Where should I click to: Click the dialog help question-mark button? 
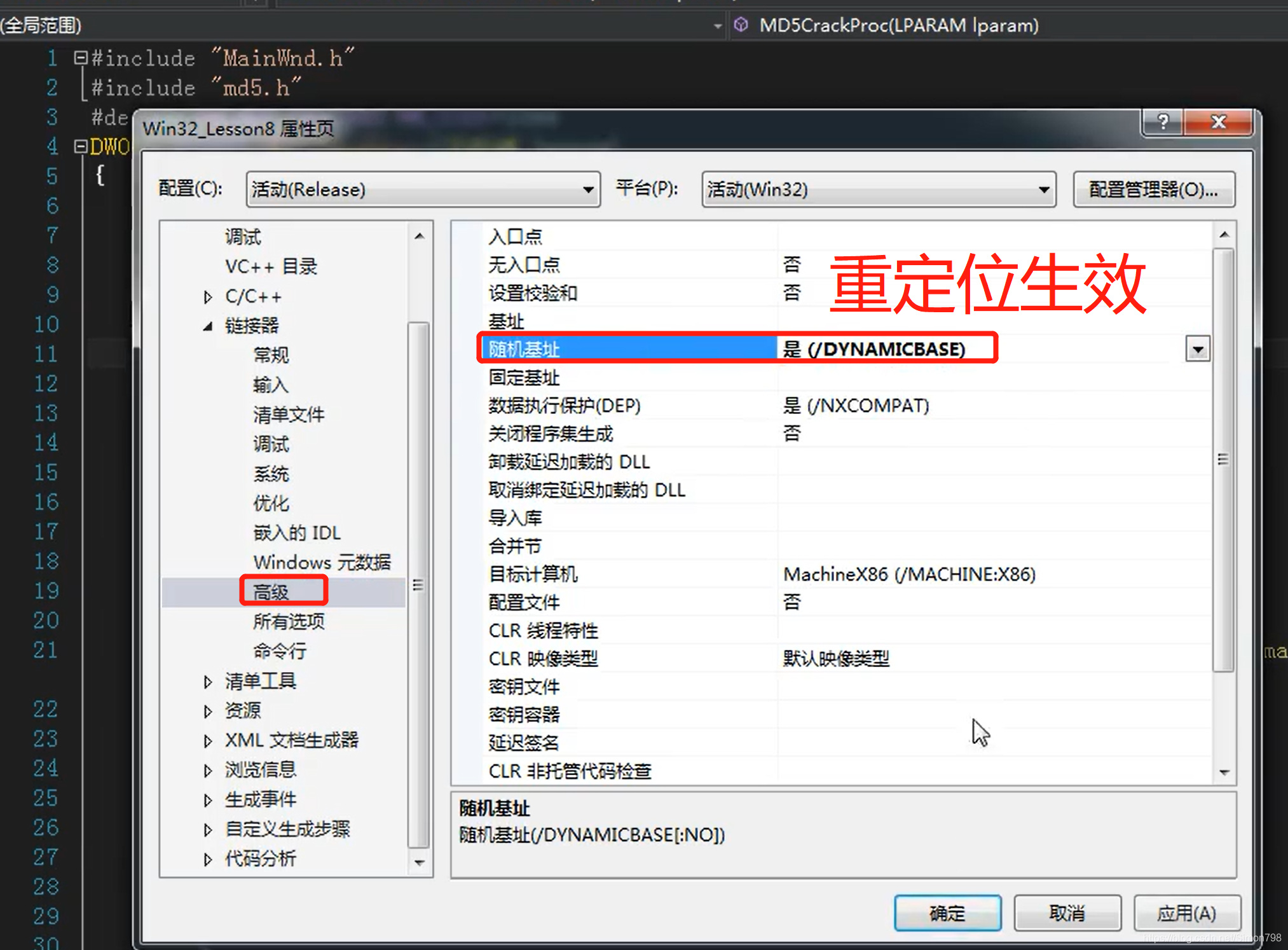click(1163, 122)
